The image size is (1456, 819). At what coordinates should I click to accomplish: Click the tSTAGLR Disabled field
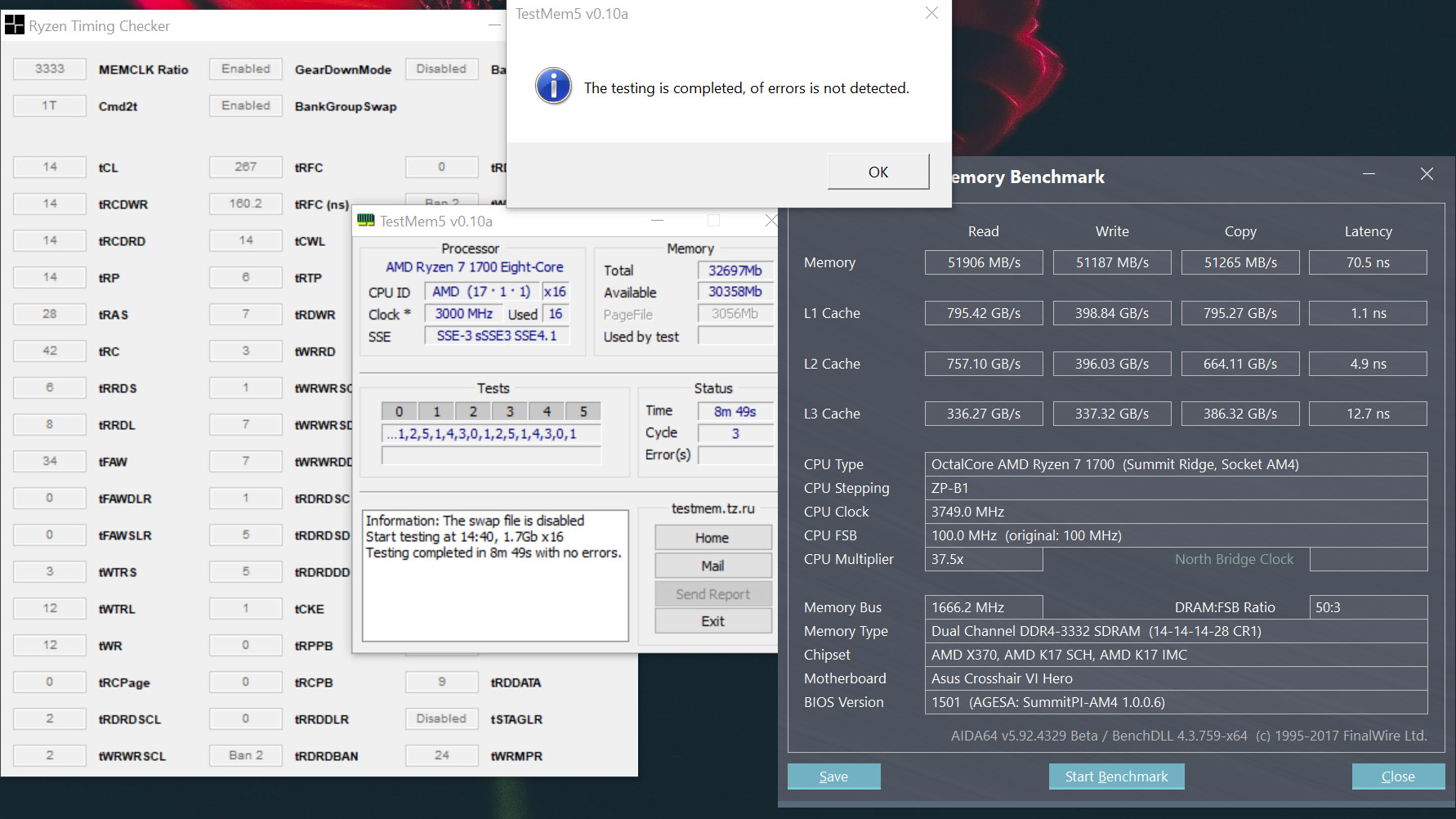[442, 718]
